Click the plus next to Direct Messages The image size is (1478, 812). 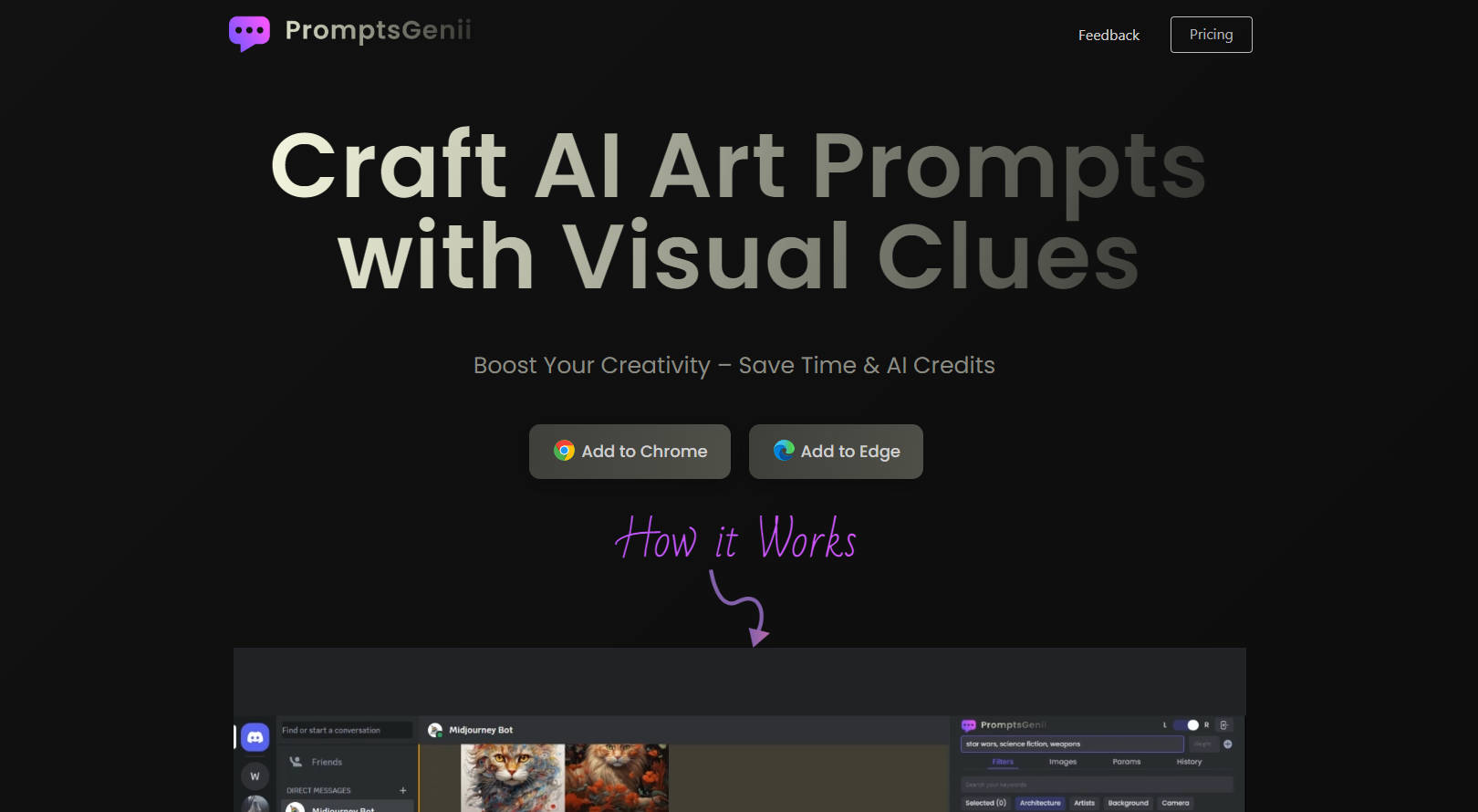(402, 790)
